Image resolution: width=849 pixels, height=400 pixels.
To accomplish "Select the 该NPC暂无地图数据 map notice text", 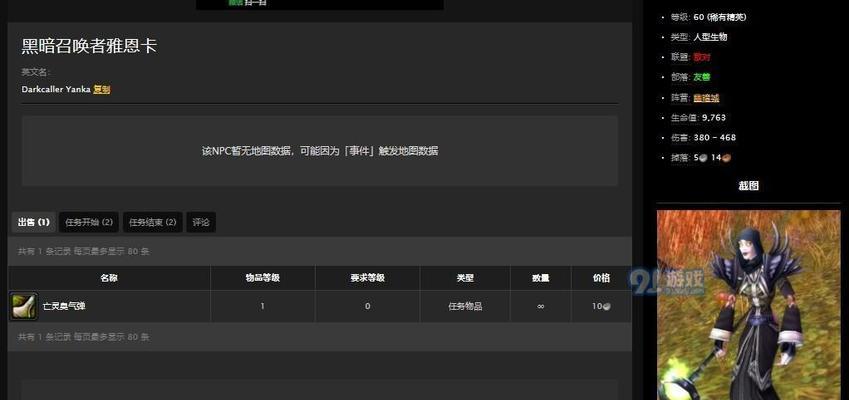I will tap(320, 151).
